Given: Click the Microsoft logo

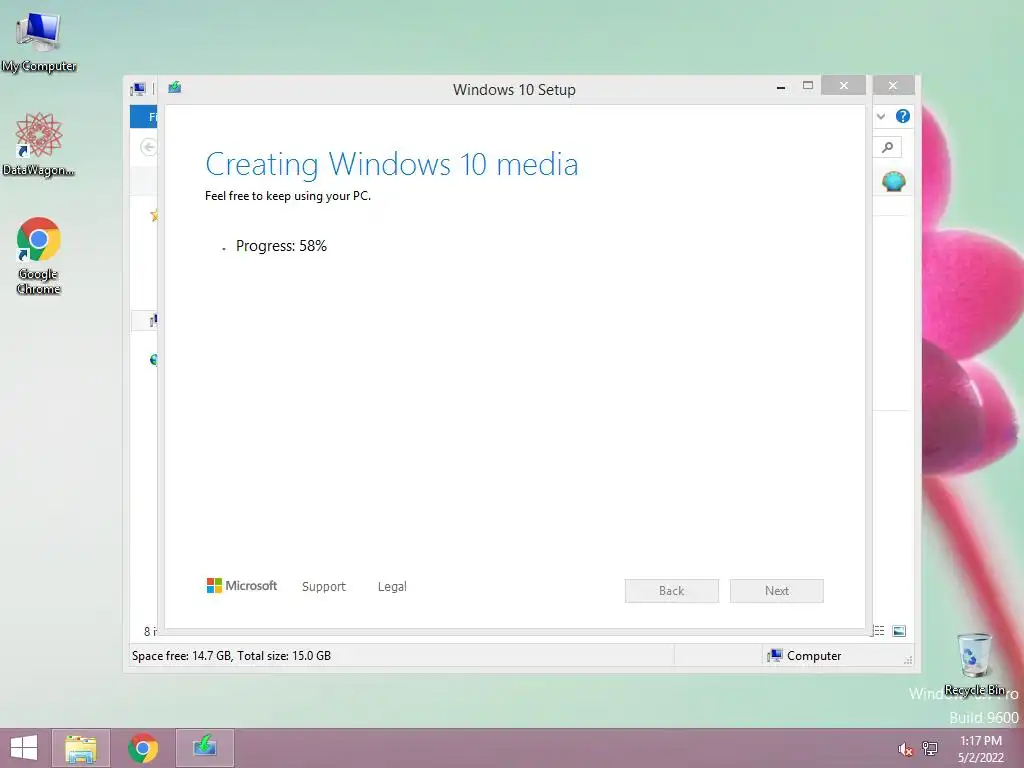Looking at the screenshot, I should coord(242,586).
